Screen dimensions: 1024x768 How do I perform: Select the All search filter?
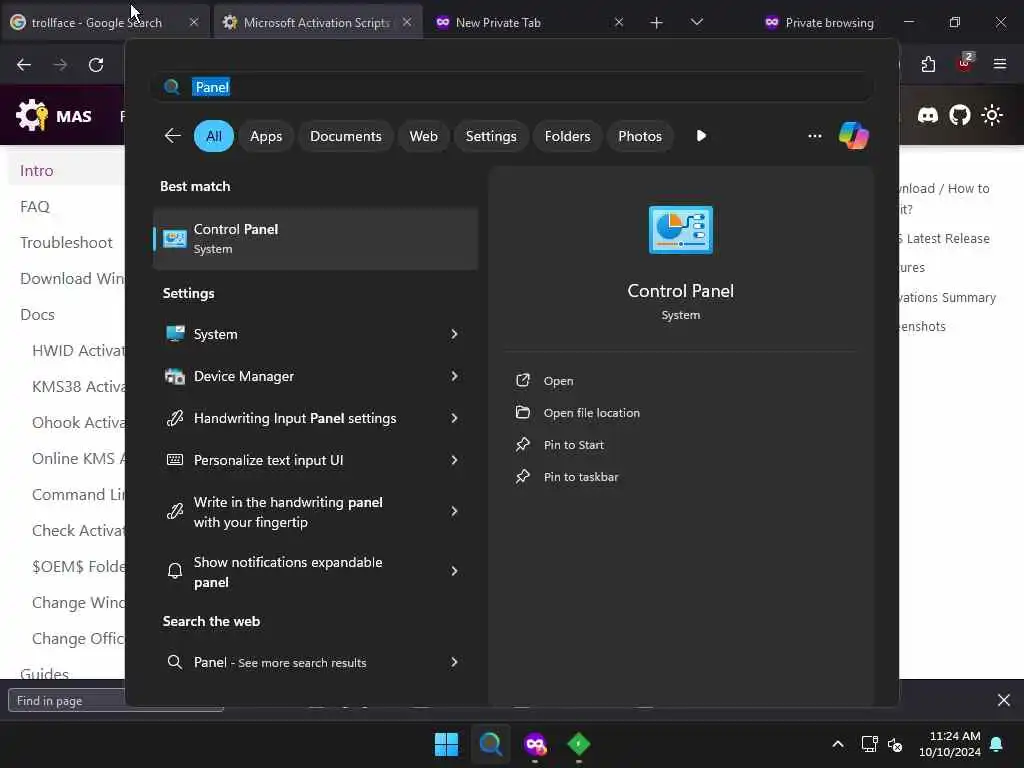tap(214, 136)
